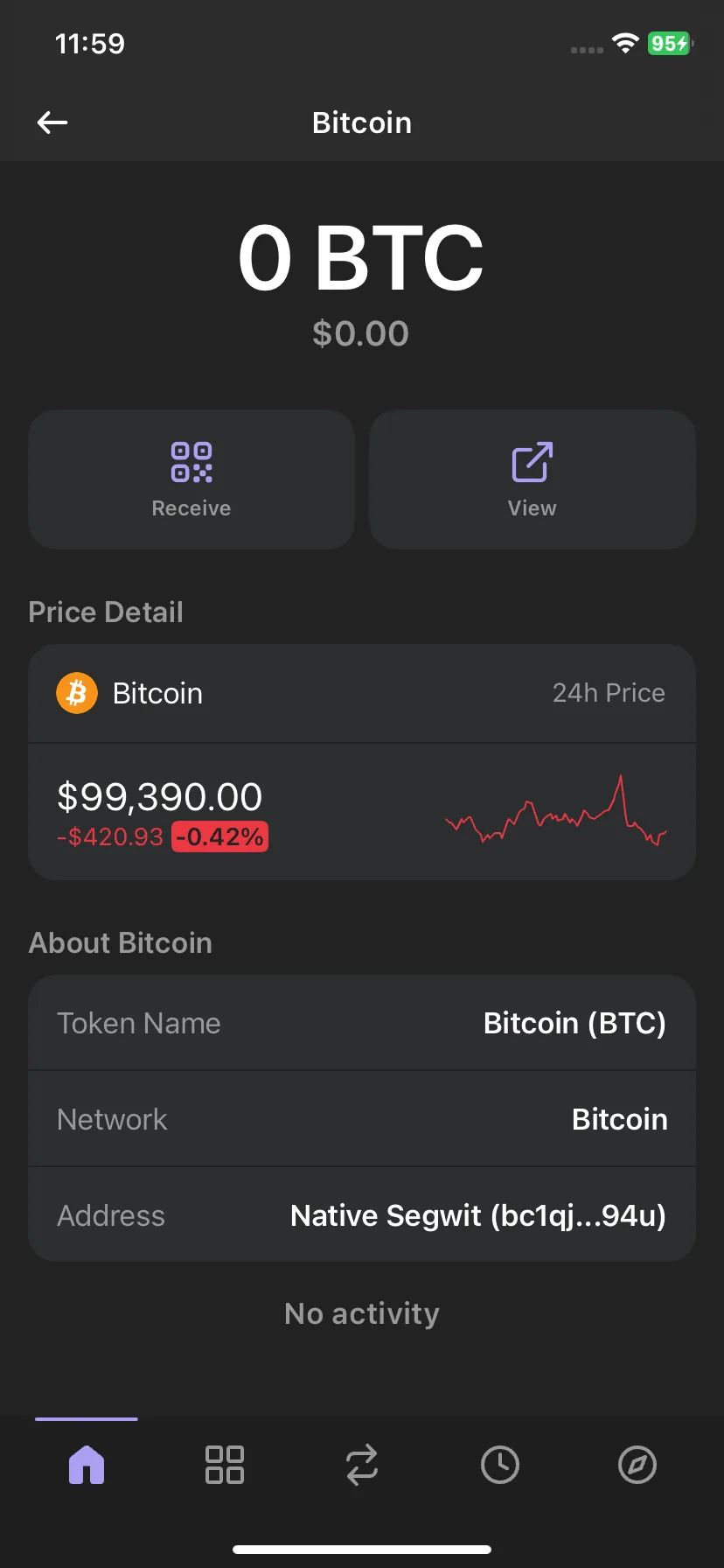Open the history clock tab
724x1568 pixels.
[x=500, y=1465]
